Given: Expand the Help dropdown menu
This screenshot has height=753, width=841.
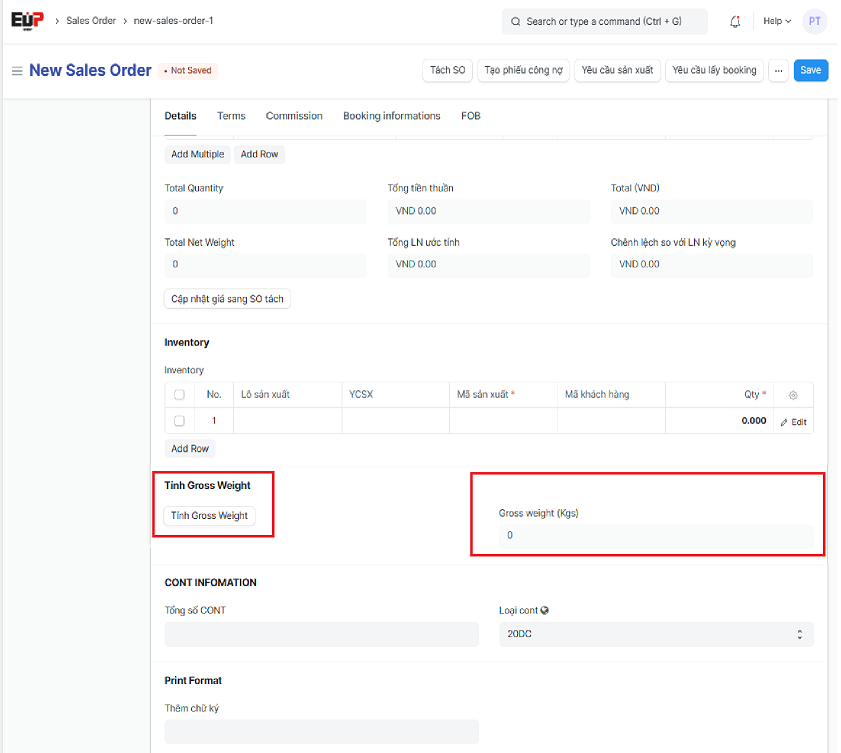Looking at the screenshot, I should (x=776, y=21).
